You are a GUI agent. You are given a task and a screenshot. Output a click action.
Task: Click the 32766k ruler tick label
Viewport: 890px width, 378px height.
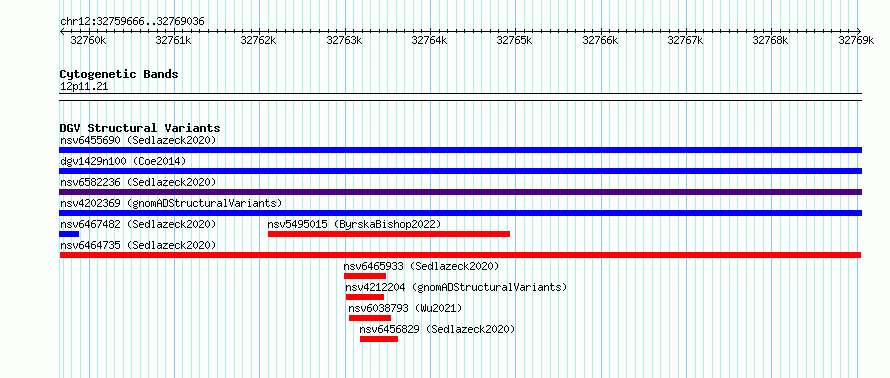[600, 40]
